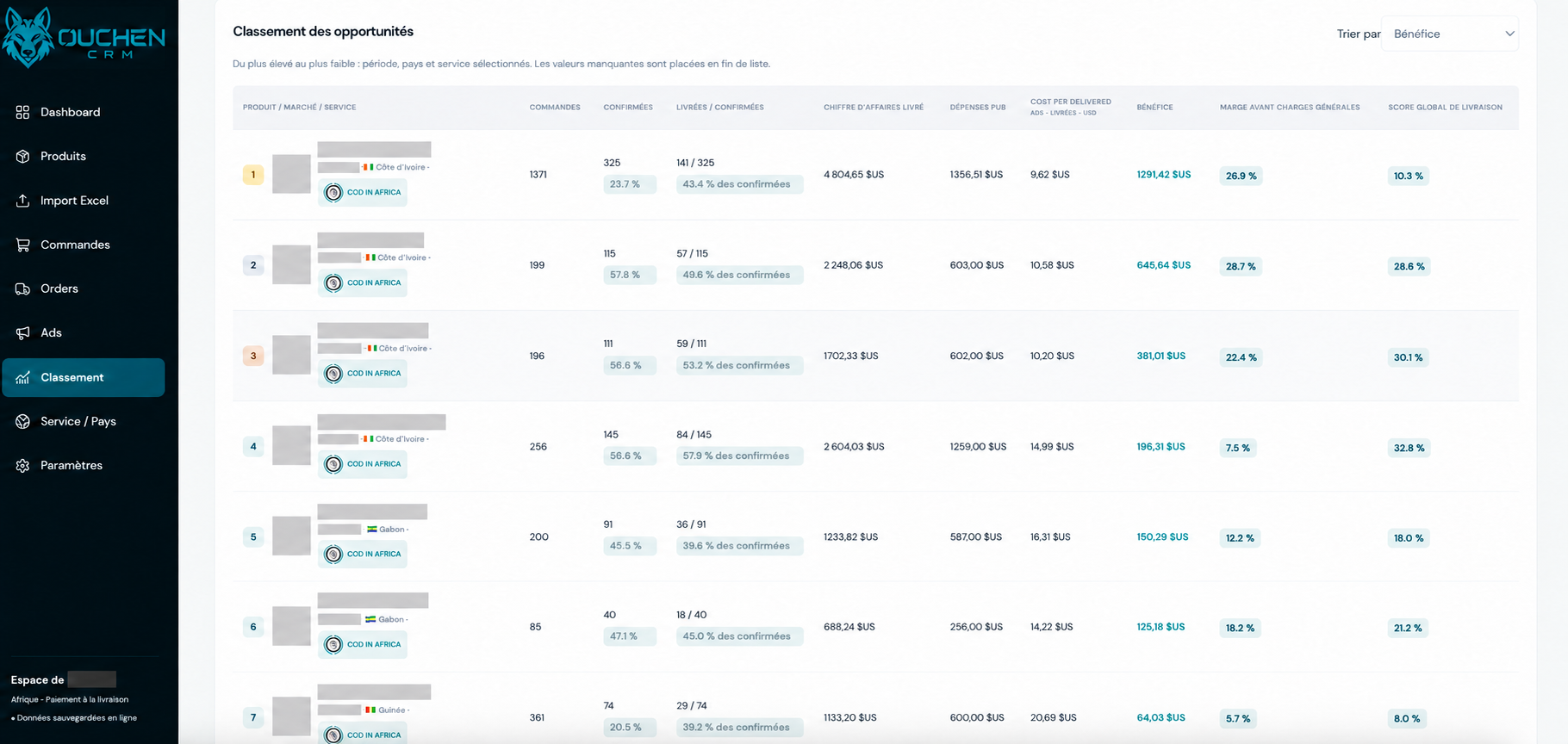The width and height of the screenshot is (1568, 744).
Task: Click the Classement chart icon
Action: coord(22,377)
